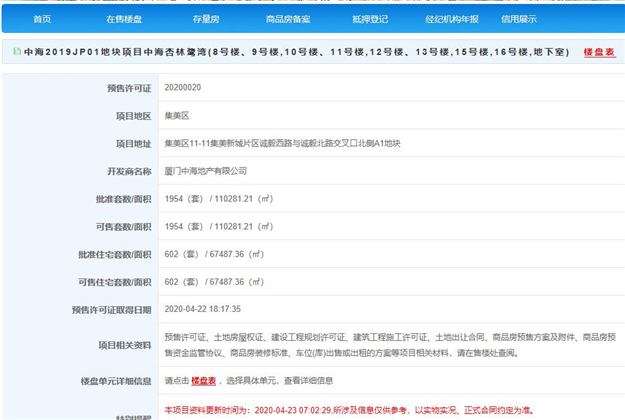Click the 预售许可证 row label
Image resolution: width=625 pixels, height=420 pixels.
[x=129, y=88]
